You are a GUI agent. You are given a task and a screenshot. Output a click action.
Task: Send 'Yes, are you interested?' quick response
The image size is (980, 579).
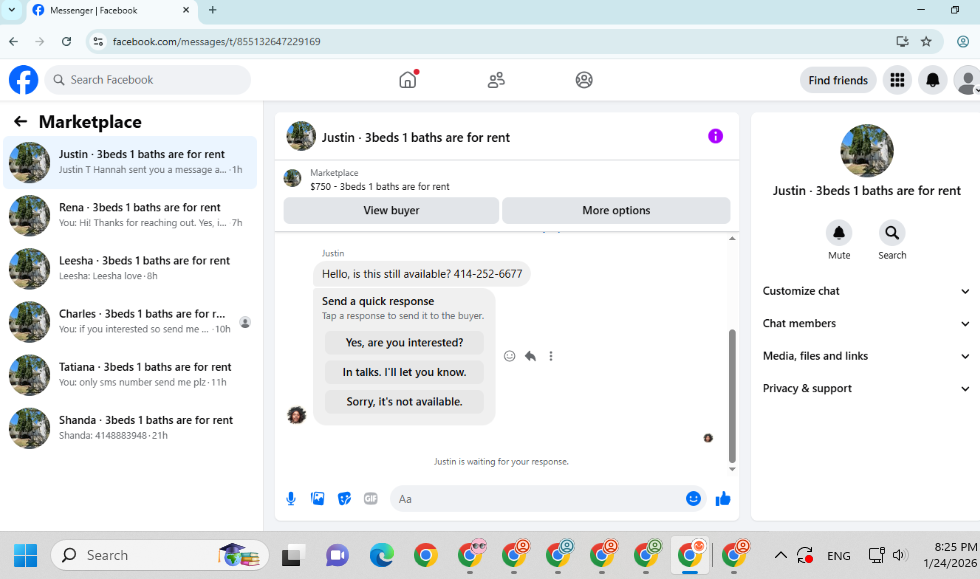point(404,343)
